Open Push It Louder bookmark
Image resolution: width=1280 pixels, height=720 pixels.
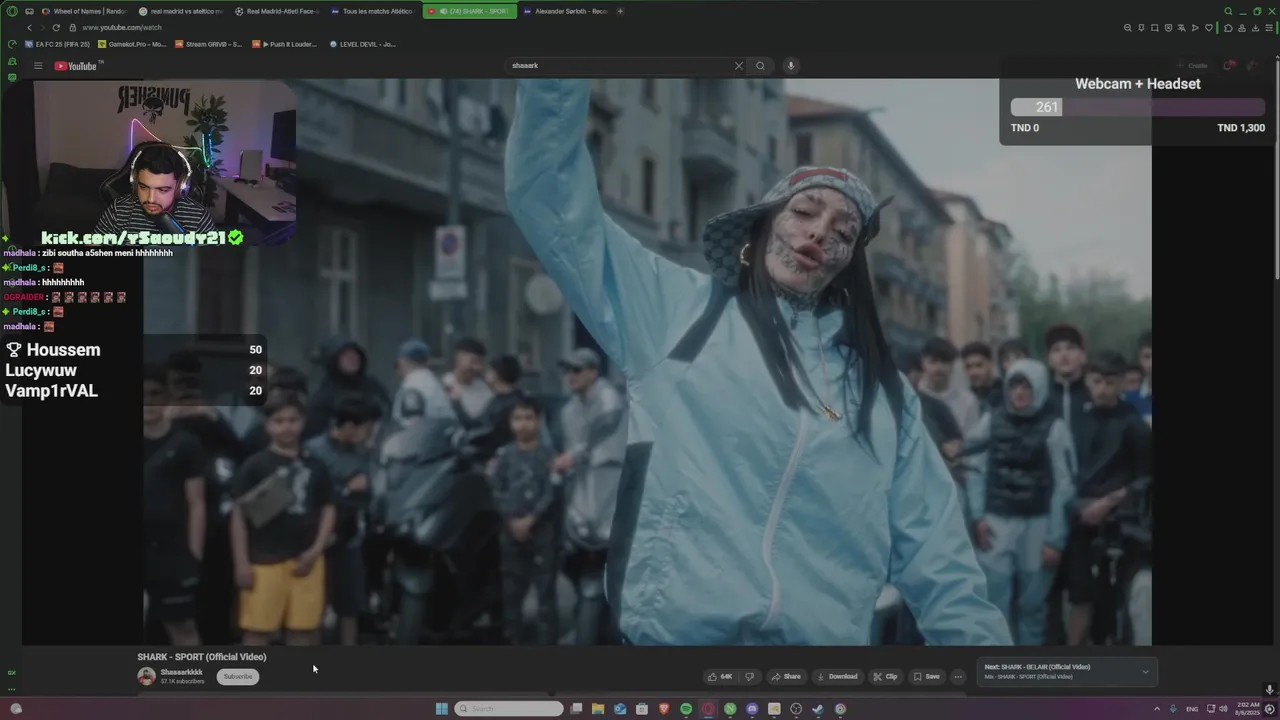click(285, 44)
